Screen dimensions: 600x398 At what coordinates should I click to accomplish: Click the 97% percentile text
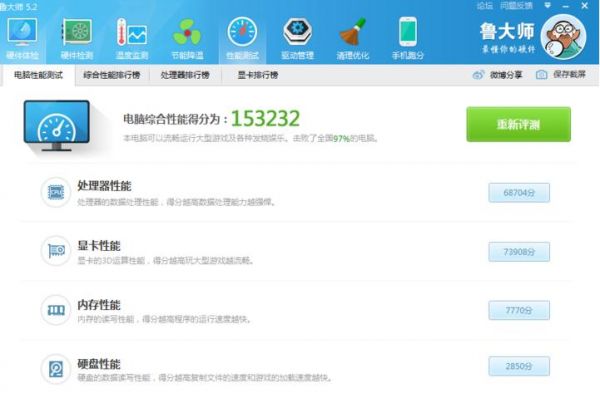(x=341, y=139)
